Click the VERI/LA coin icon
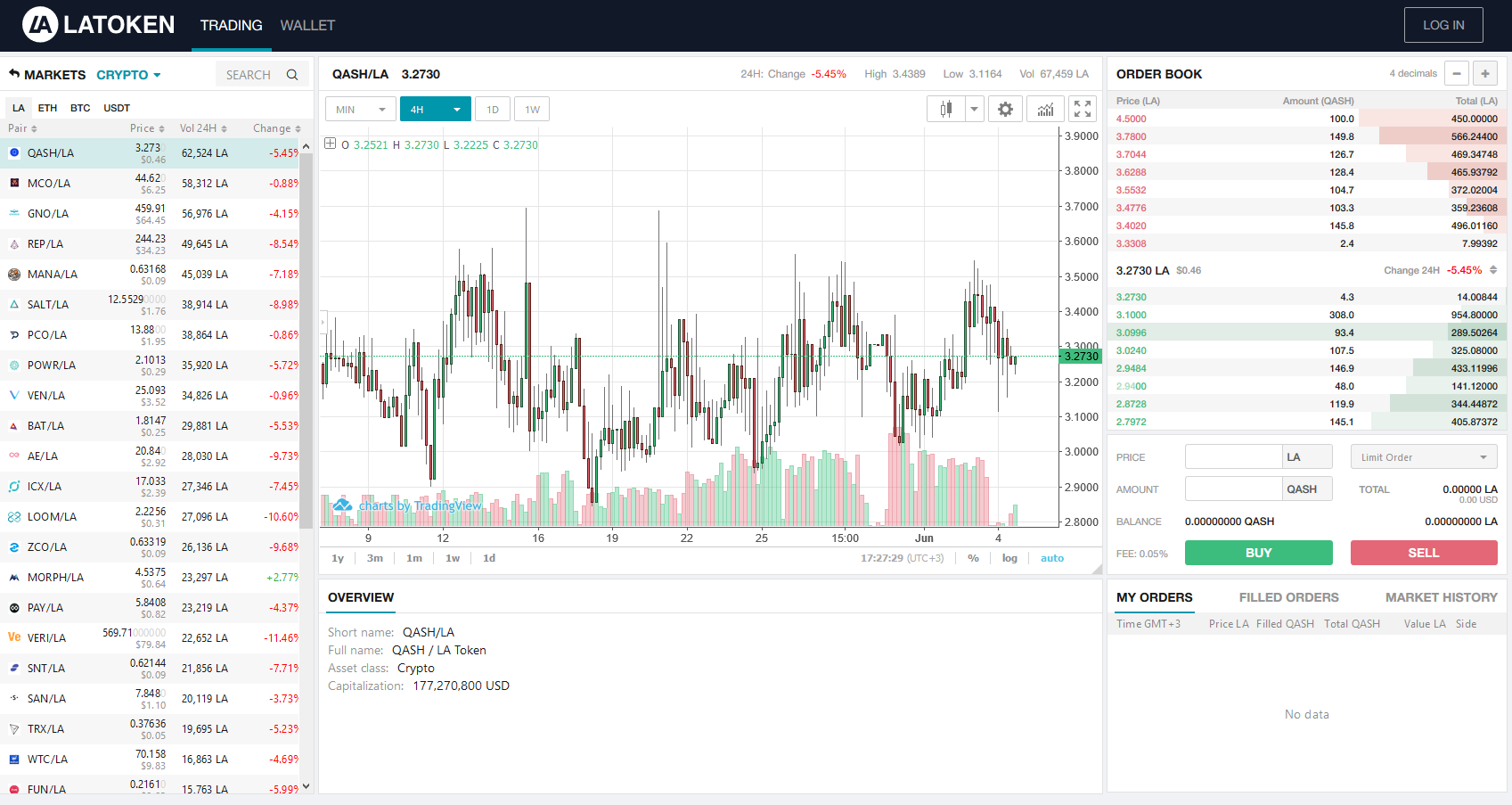Image resolution: width=1512 pixels, height=805 pixels. (x=14, y=637)
